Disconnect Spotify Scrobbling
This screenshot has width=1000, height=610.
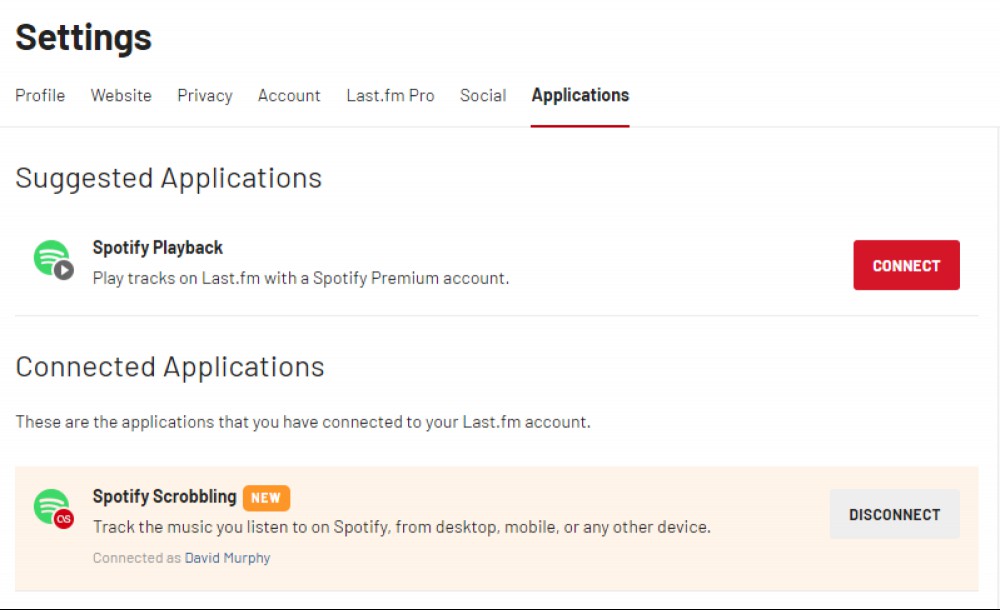click(894, 514)
